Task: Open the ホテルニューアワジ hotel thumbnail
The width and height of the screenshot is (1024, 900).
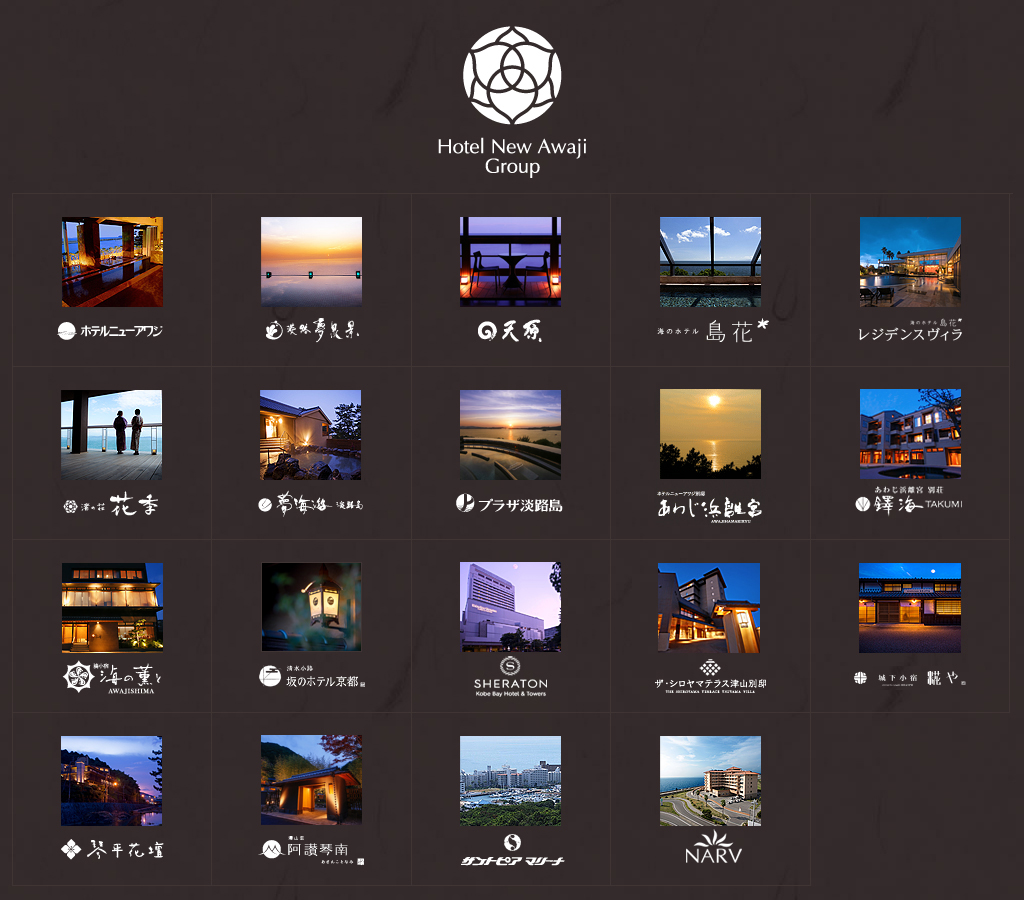Action: pos(112,262)
